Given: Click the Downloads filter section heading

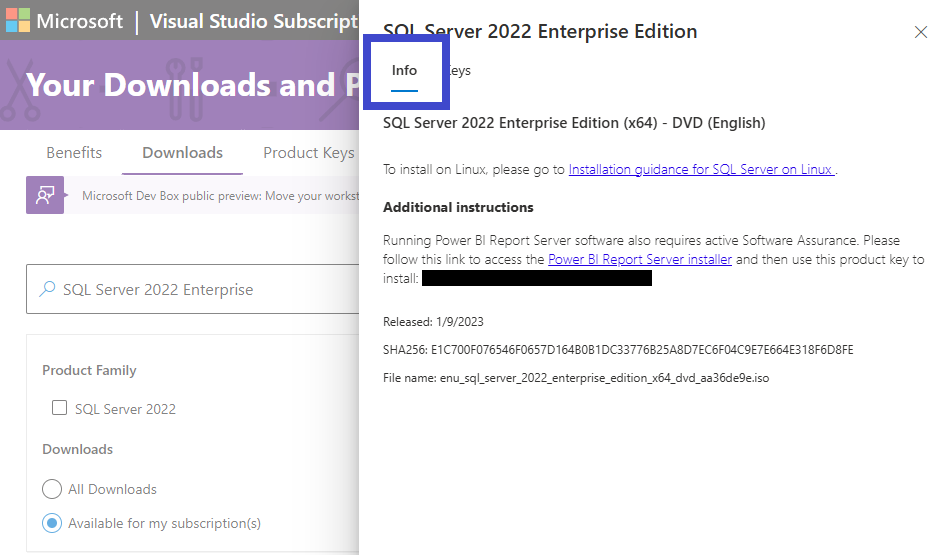Looking at the screenshot, I should (77, 449).
